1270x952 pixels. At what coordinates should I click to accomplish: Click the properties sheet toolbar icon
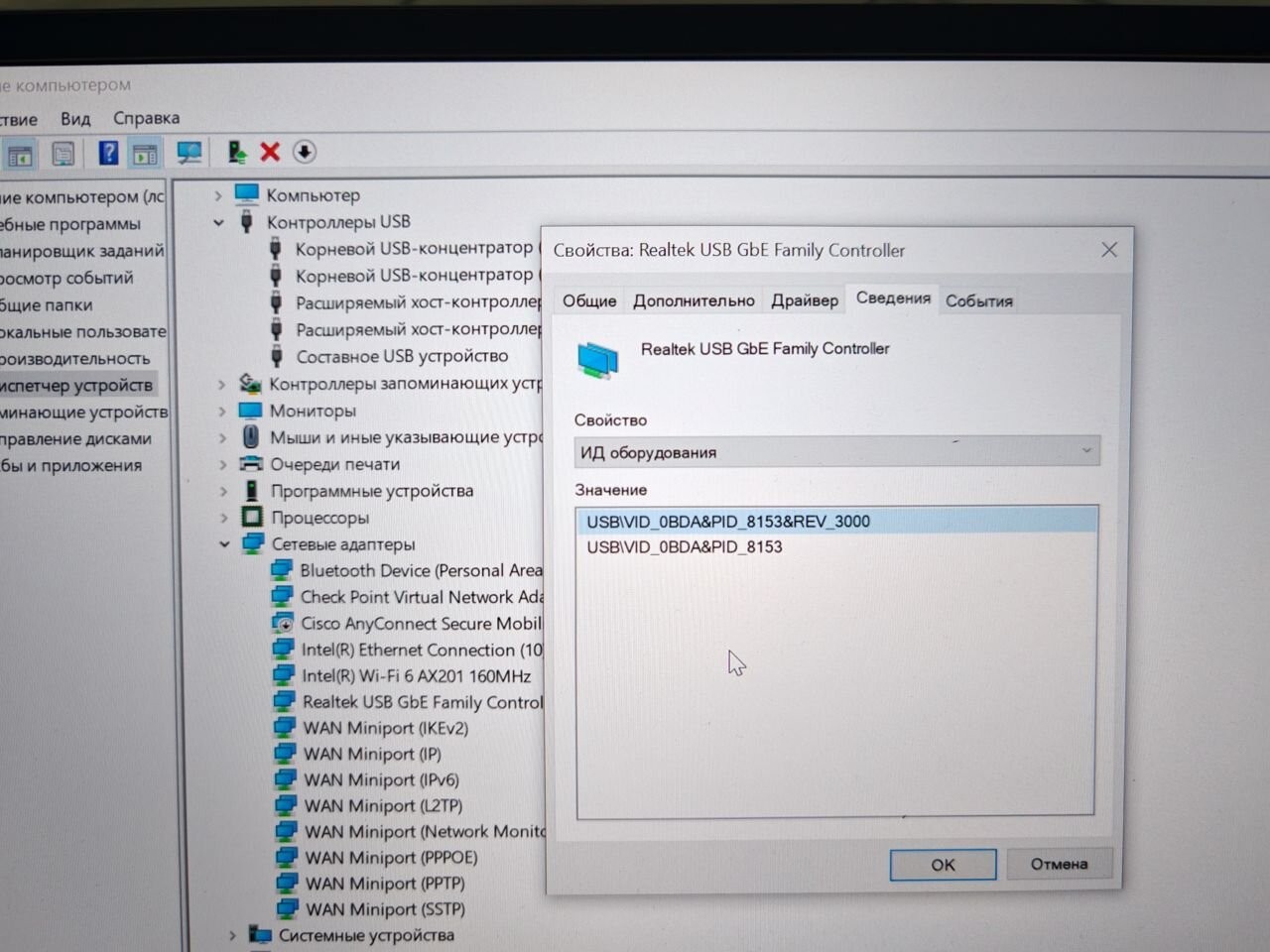pyautogui.click(x=63, y=154)
